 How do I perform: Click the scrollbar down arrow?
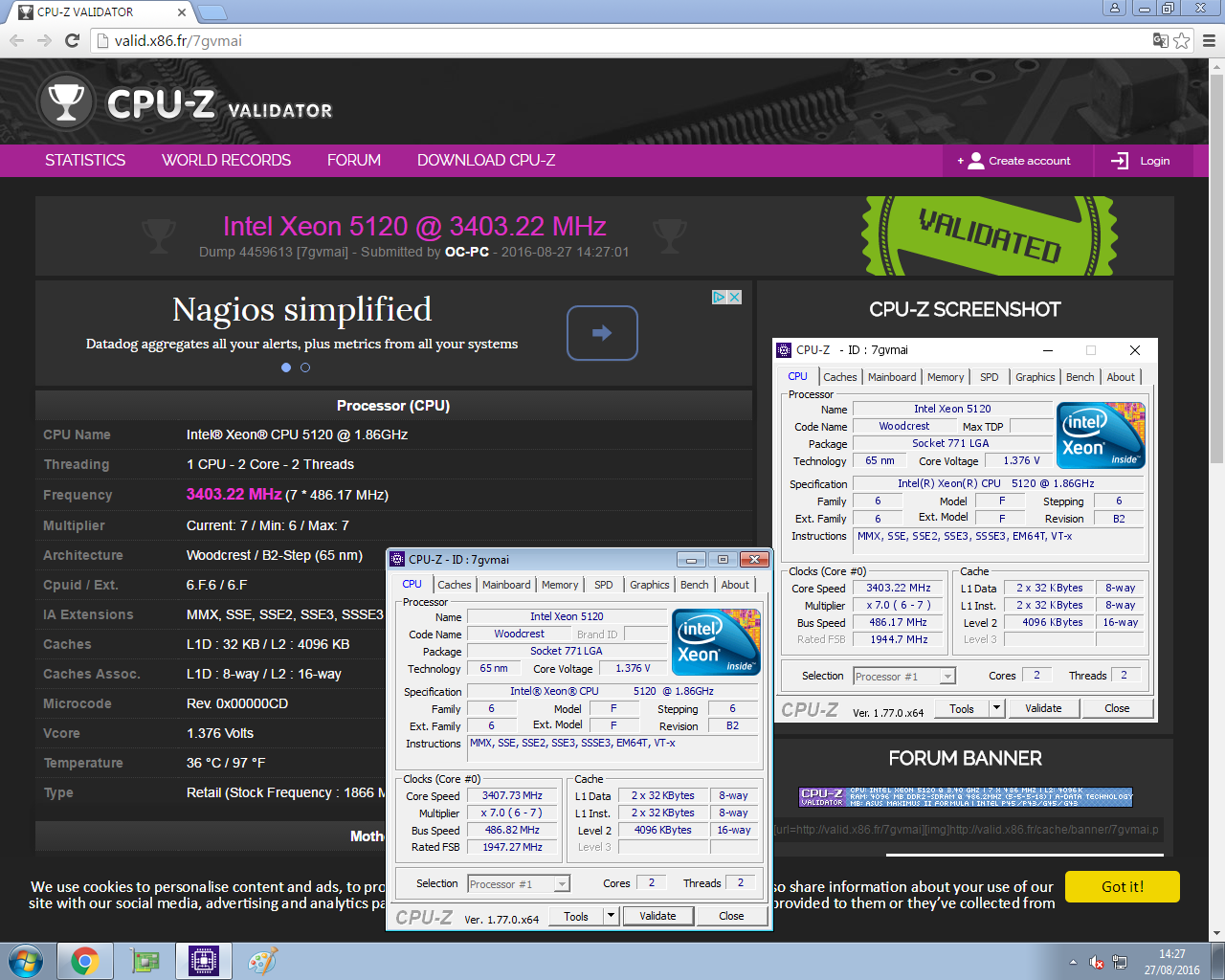pos(1217,933)
